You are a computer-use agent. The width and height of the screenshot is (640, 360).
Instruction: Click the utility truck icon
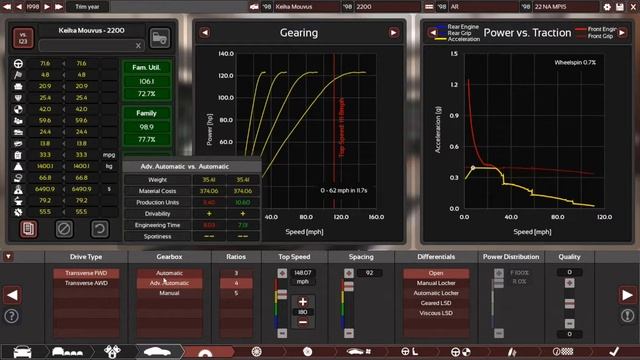[160, 38]
